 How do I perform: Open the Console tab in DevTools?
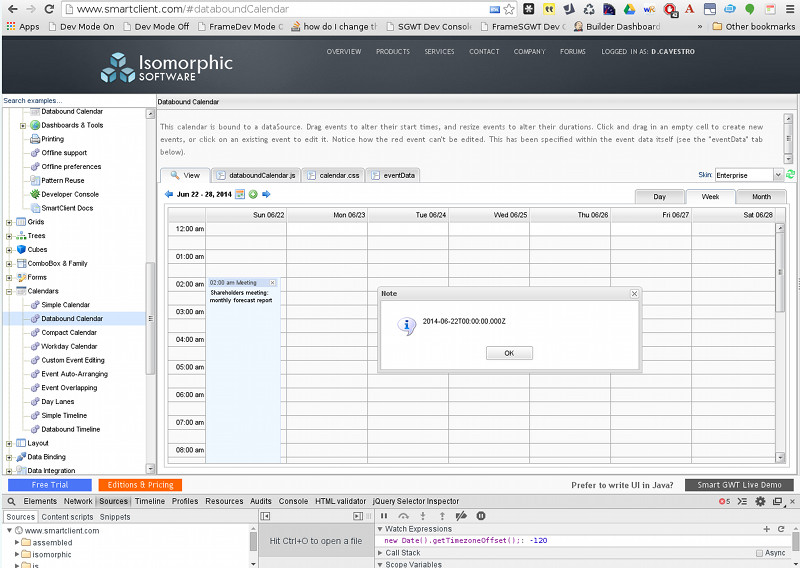(293, 501)
